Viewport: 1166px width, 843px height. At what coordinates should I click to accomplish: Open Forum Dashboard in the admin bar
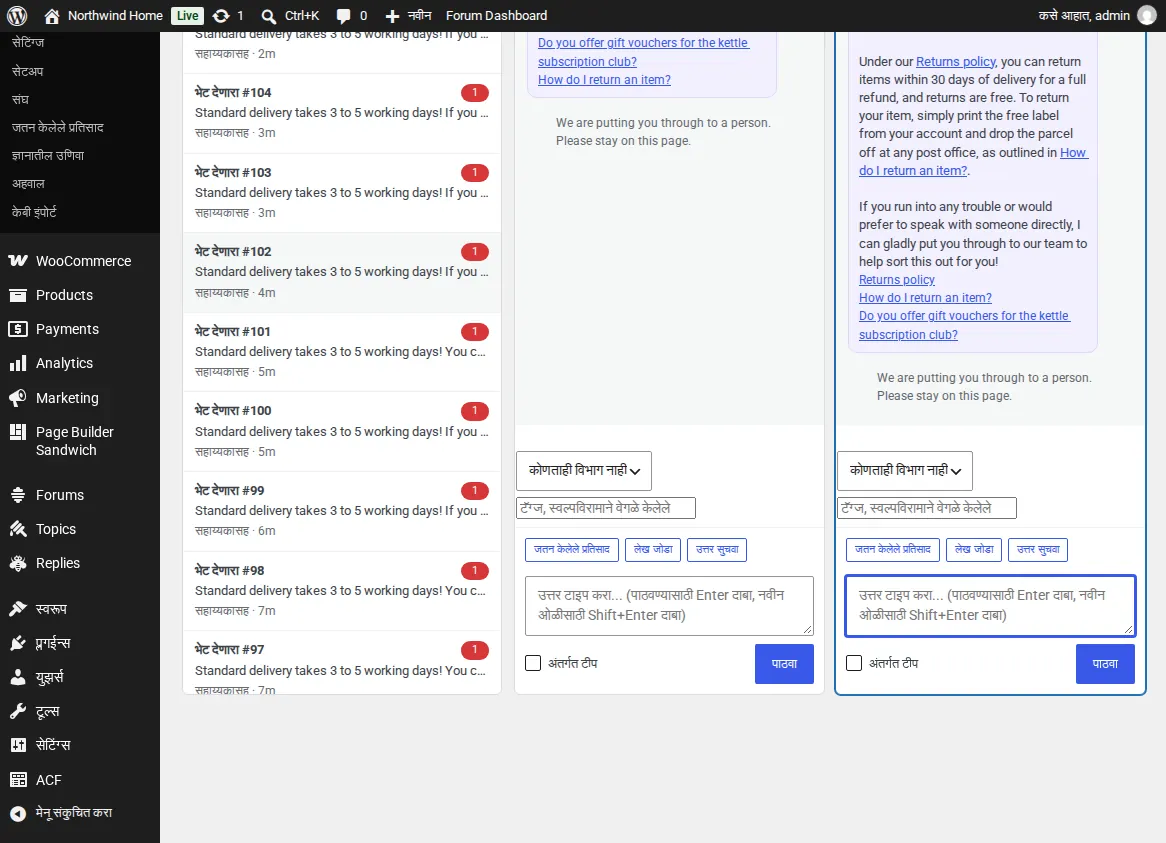pos(496,16)
